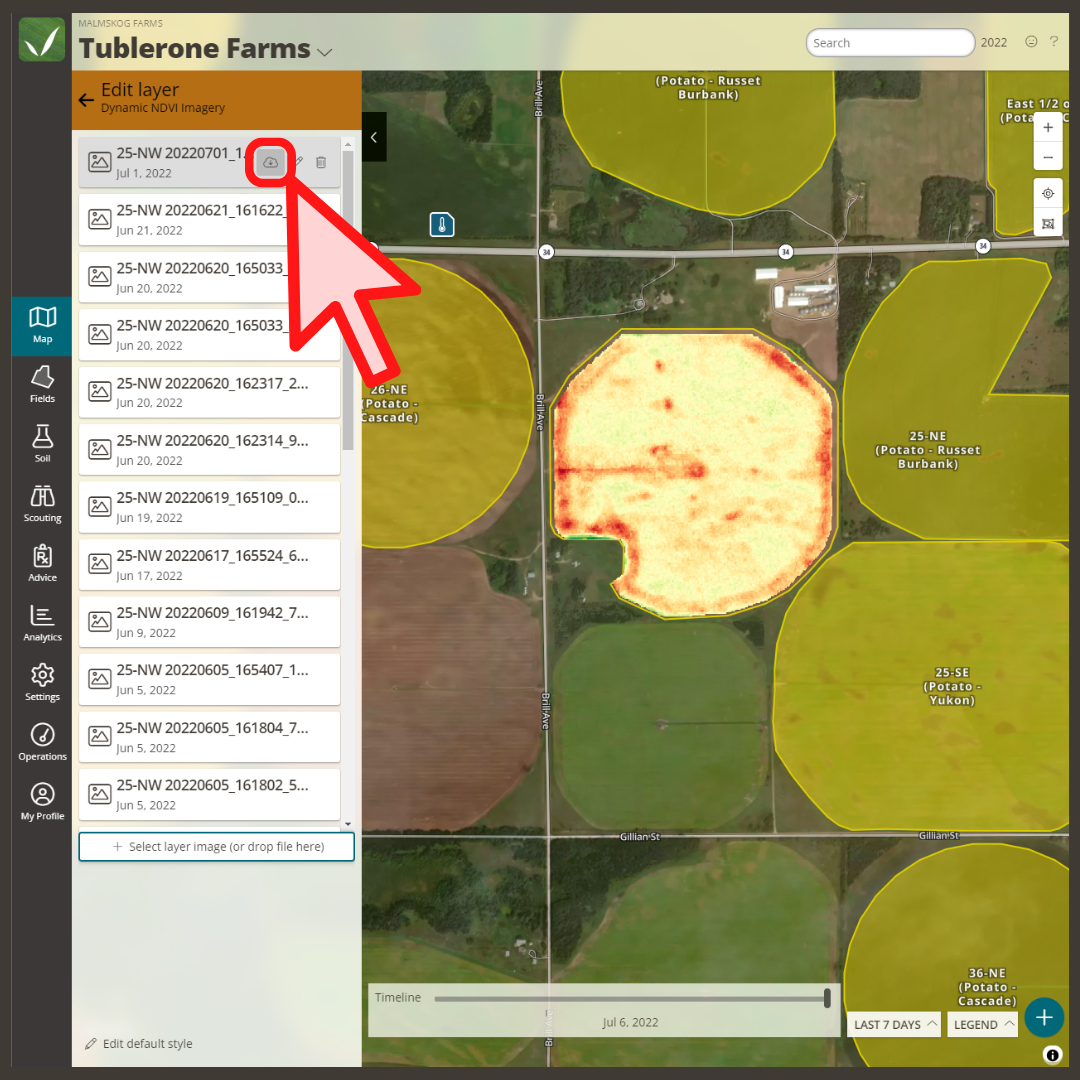Click into the Search field
Viewport: 1080px width, 1080px height.
tap(890, 43)
